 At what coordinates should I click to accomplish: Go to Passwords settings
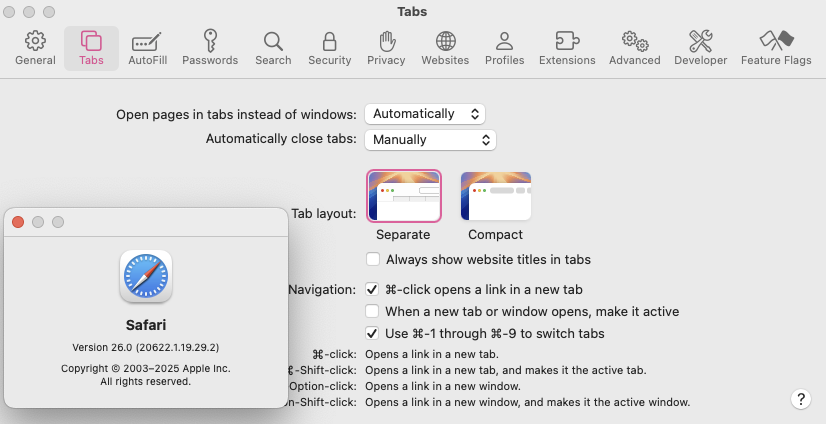[x=210, y=48]
